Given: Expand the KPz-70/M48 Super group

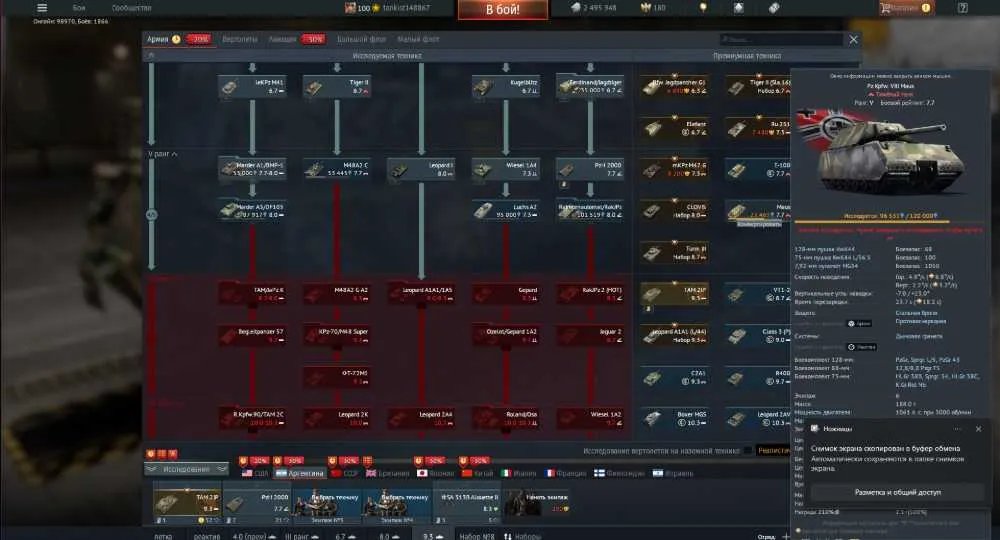Looking at the screenshot, I should (337, 335).
